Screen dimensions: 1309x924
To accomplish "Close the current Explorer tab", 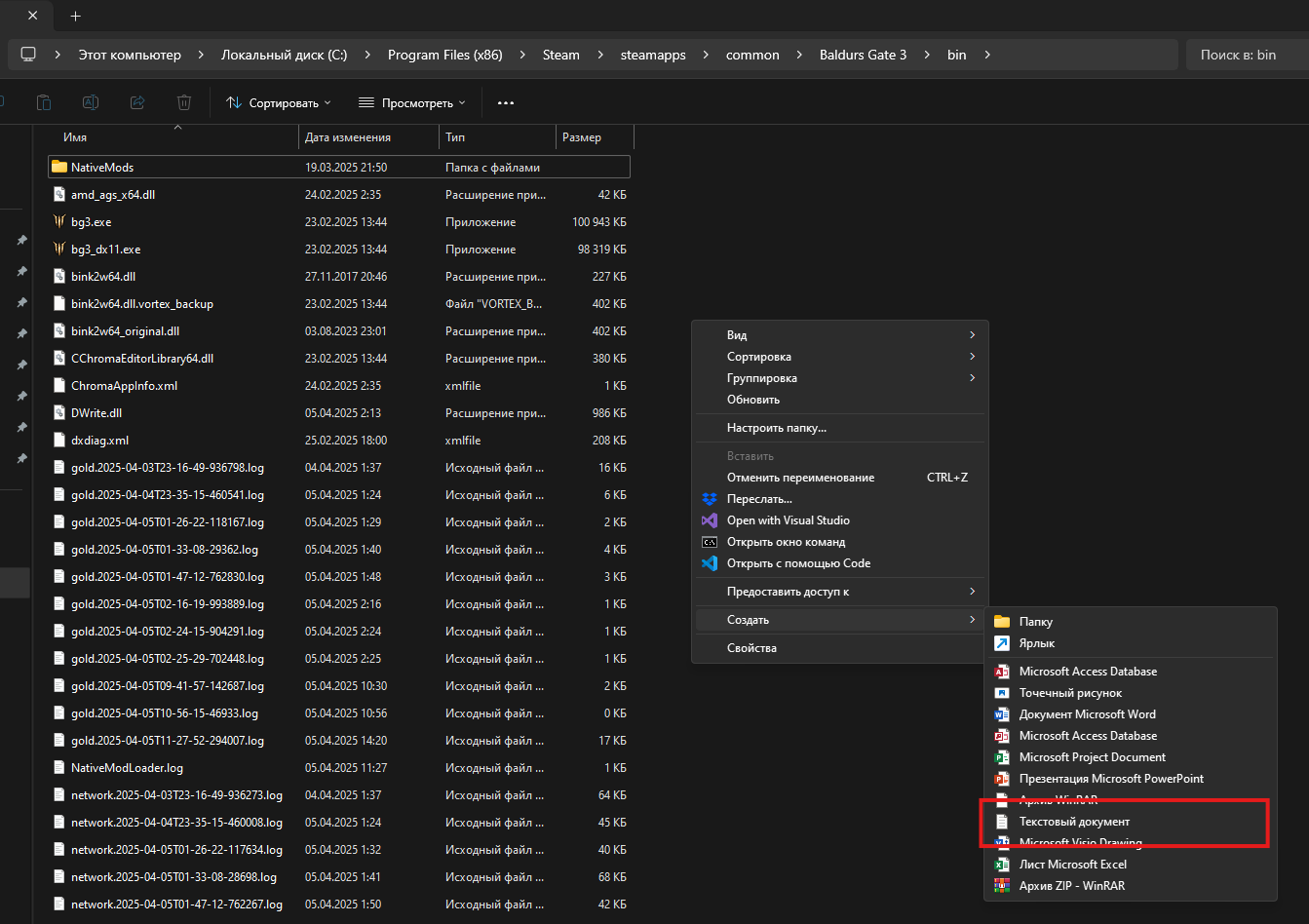I will tap(32, 16).
